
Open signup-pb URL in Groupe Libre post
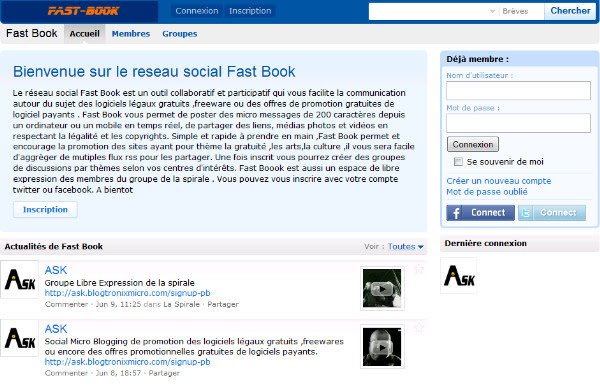pyautogui.click(x=127, y=293)
